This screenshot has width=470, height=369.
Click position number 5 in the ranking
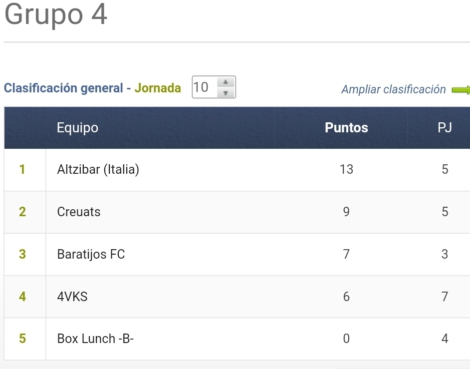click(x=22, y=339)
